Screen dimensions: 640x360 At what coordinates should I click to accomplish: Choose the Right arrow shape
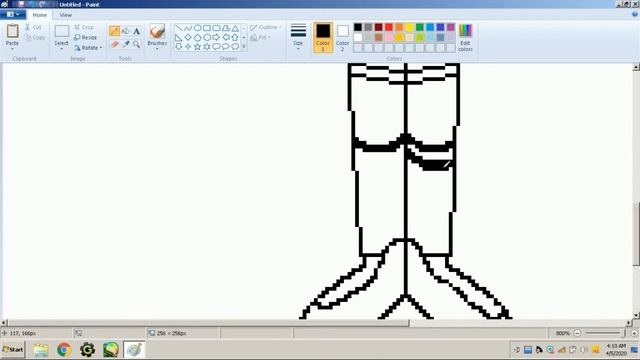tap(216, 38)
